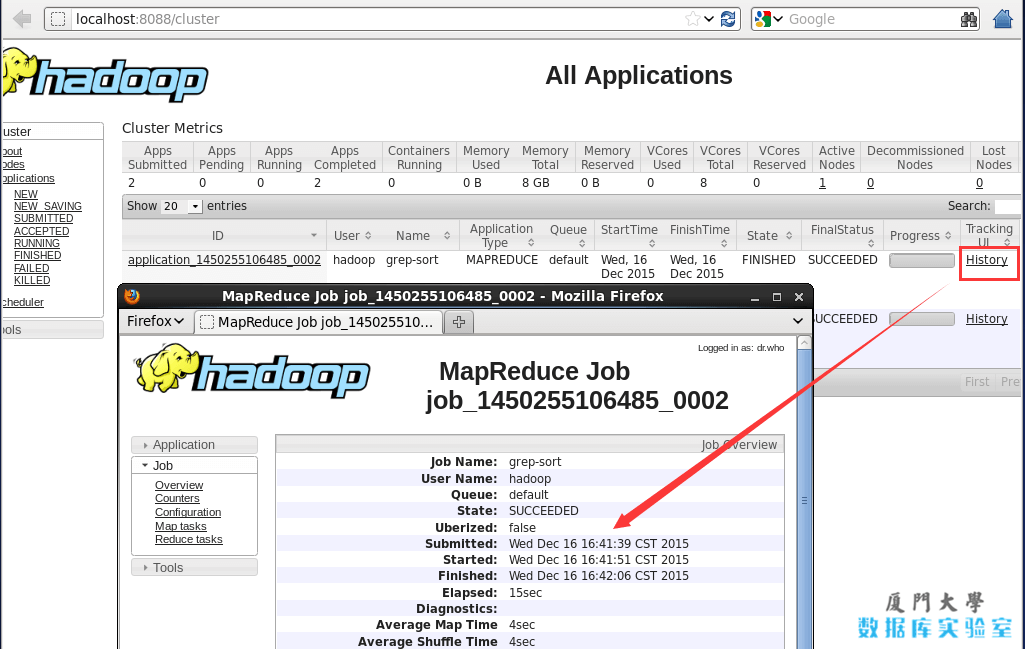Click Lost Nodes count link
Viewport: 1025px width, 649px height.
click(979, 184)
